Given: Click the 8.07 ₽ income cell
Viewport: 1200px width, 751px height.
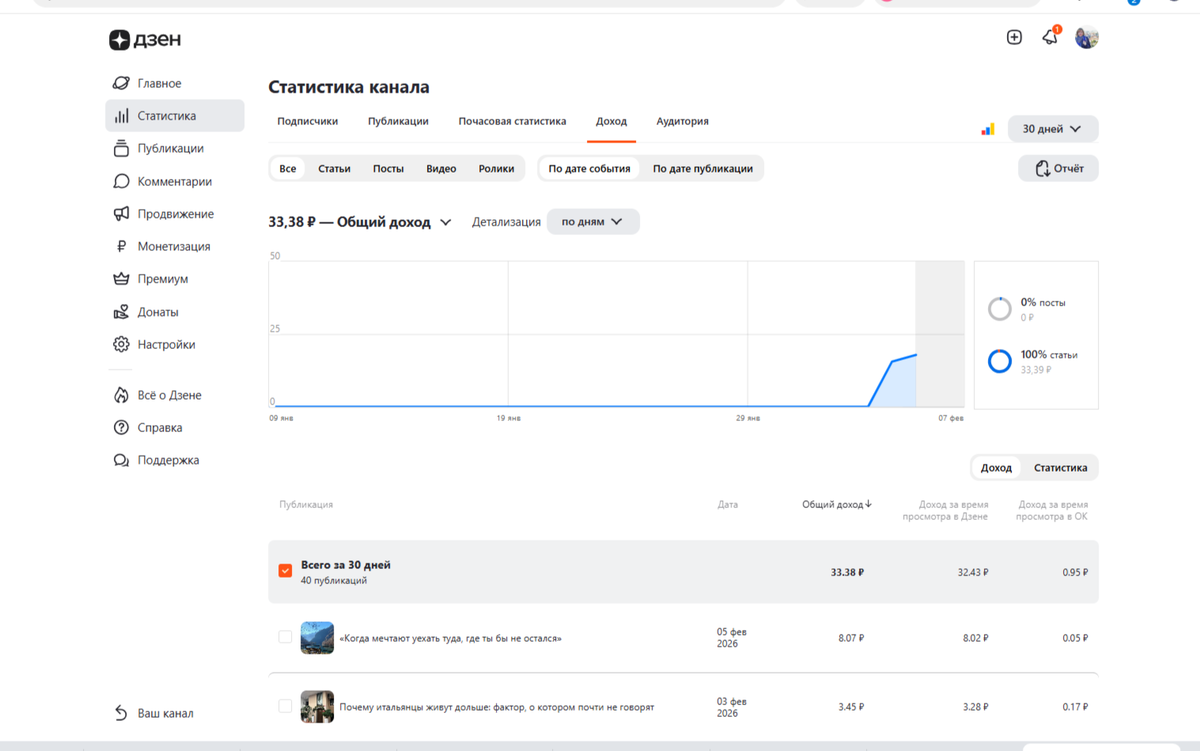Looking at the screenshot, I should coord(851,637).
